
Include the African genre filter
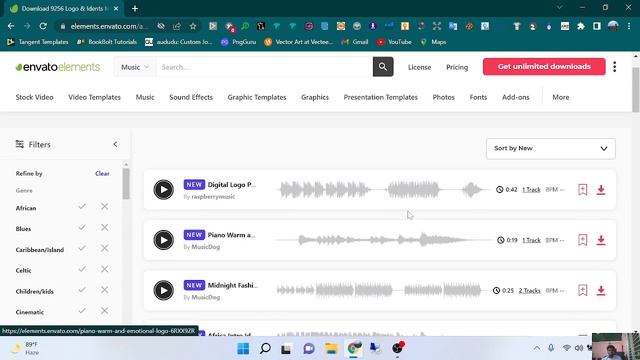pyautogui.click(x=82, y=207)
